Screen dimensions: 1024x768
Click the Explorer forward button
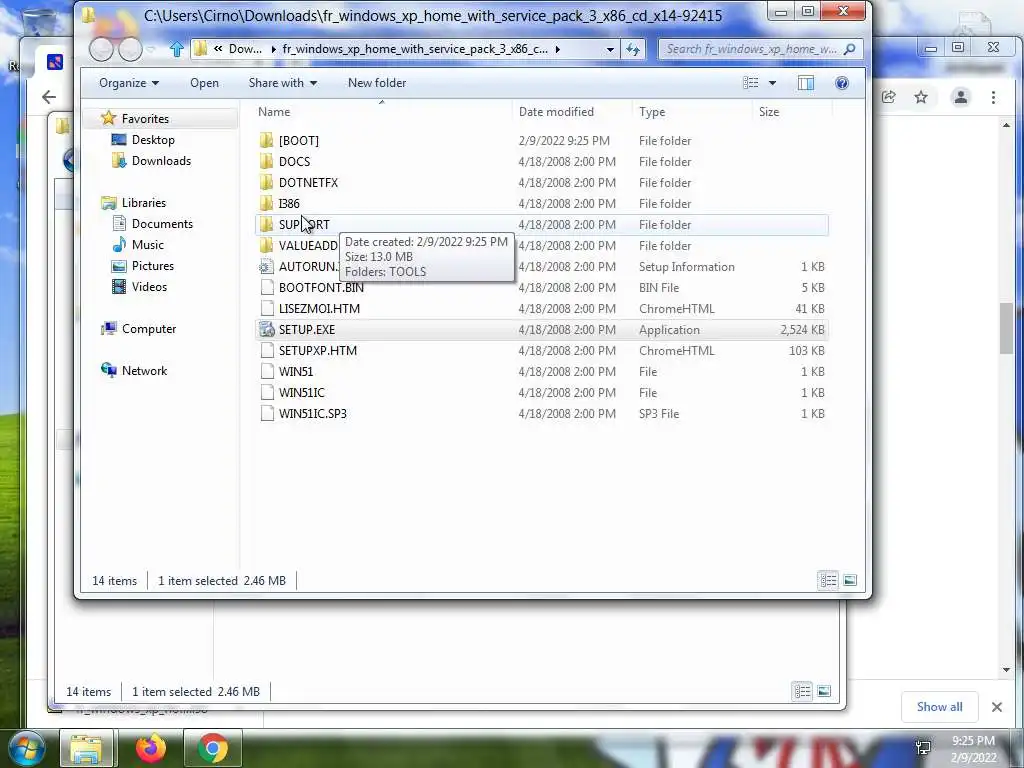click(130, 50)
